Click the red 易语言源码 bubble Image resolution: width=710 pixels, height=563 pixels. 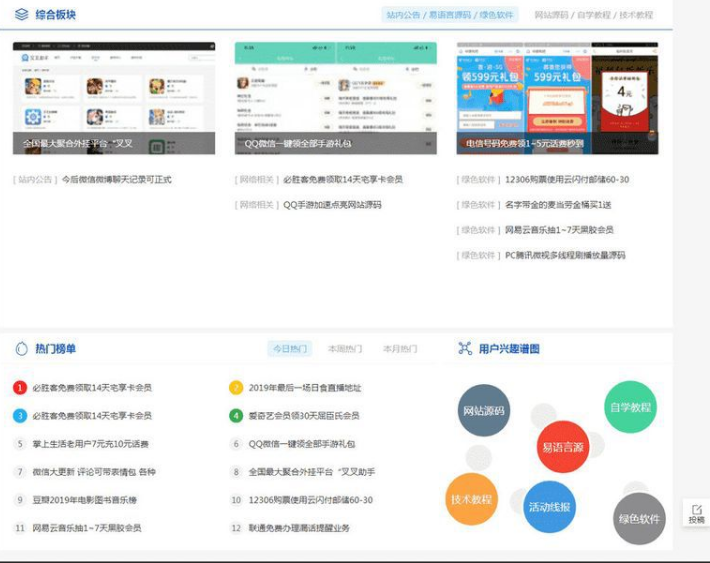561,447
